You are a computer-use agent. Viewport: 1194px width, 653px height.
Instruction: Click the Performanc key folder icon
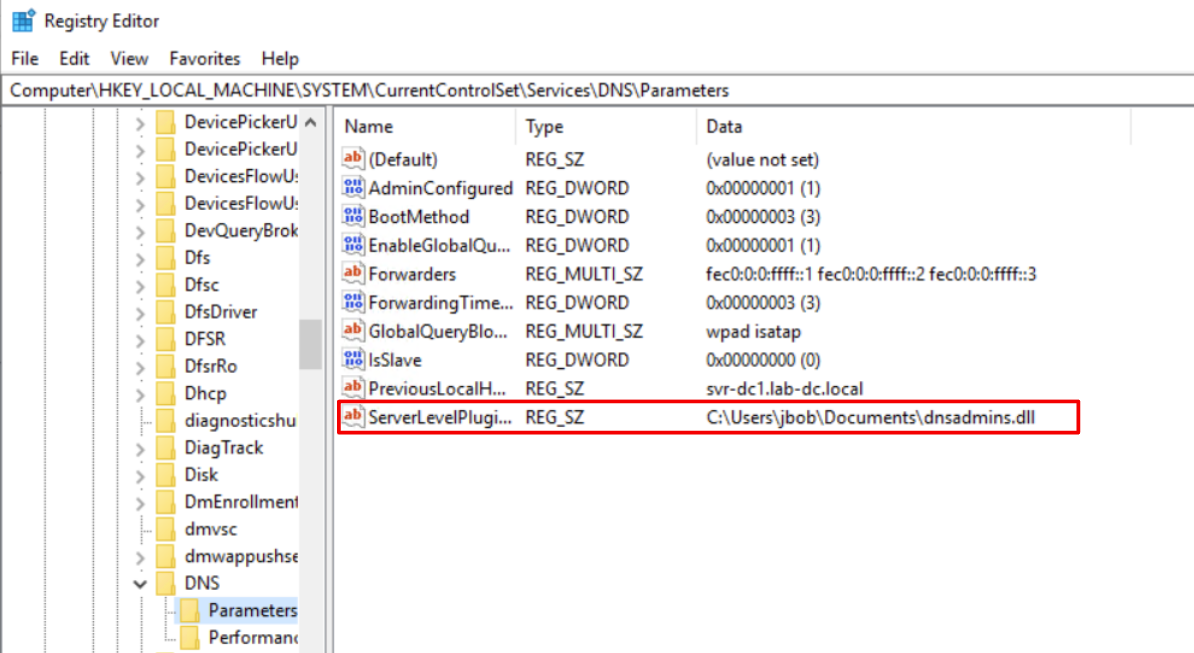[x=190, y=637]
